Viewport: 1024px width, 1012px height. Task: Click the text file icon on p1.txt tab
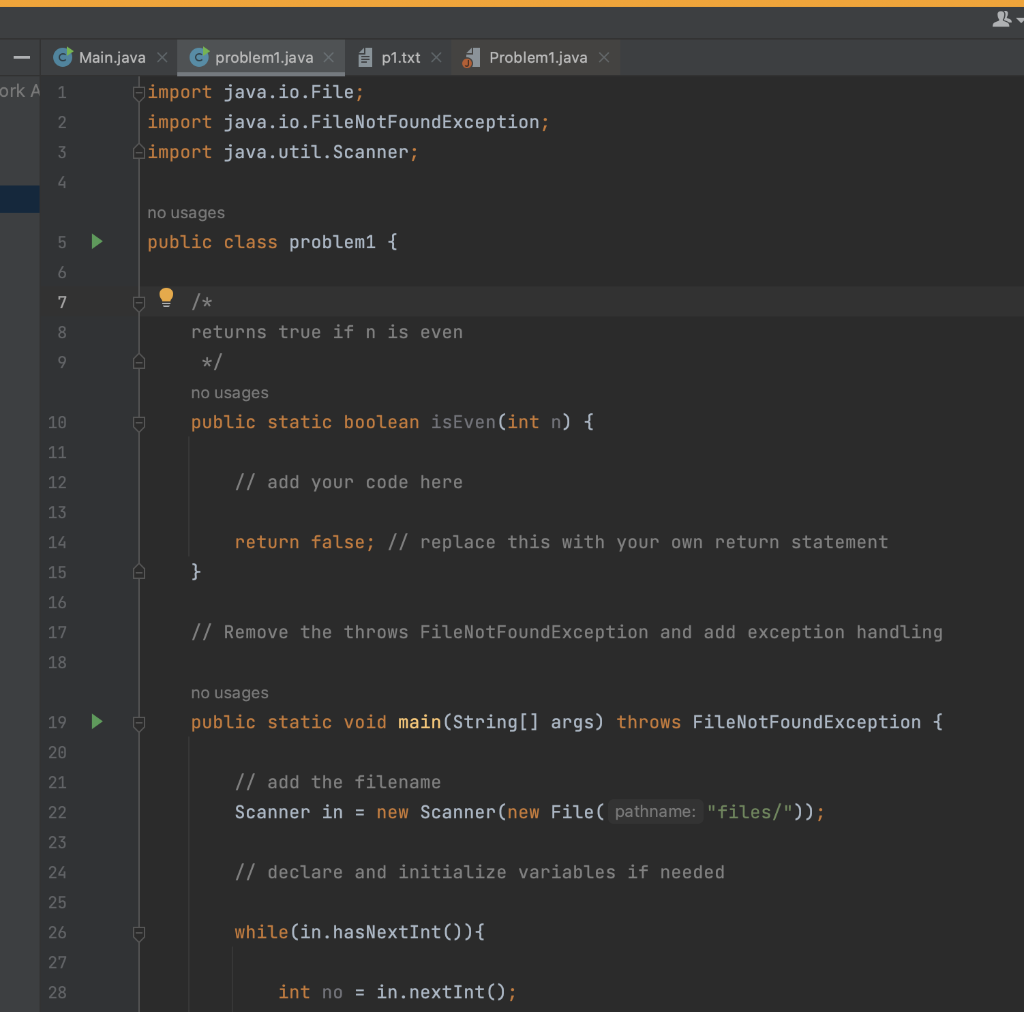coord(368,57)
